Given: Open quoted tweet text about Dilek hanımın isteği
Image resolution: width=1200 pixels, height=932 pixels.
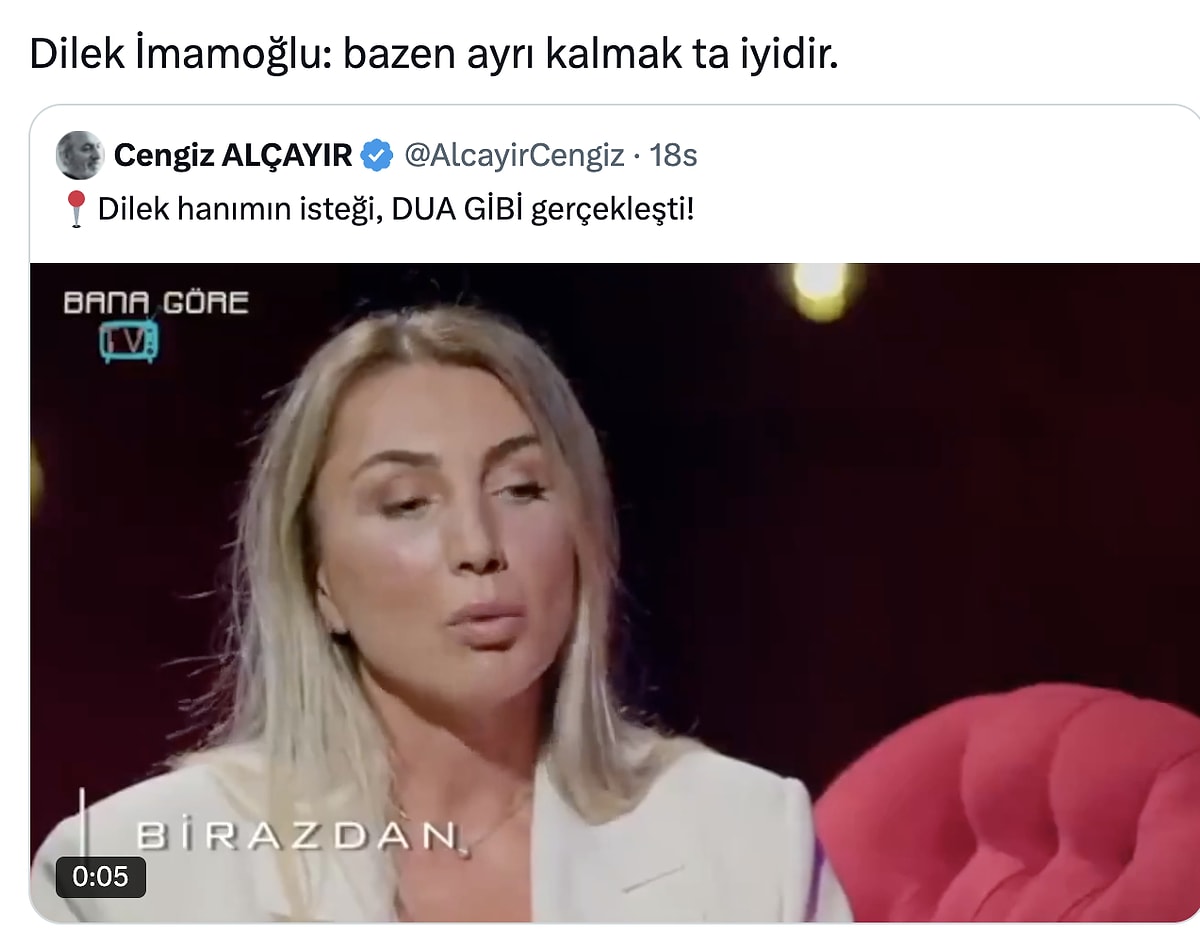Looking at the screenshot, I should tap(395, 210).
